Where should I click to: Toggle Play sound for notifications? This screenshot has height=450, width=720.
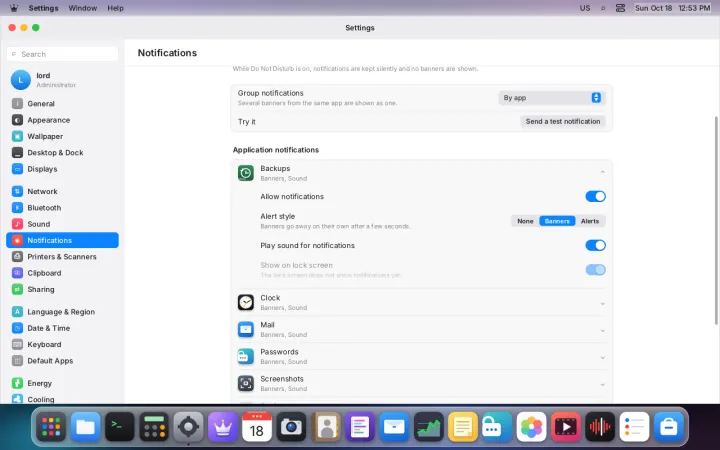click(x=595, y=245)
